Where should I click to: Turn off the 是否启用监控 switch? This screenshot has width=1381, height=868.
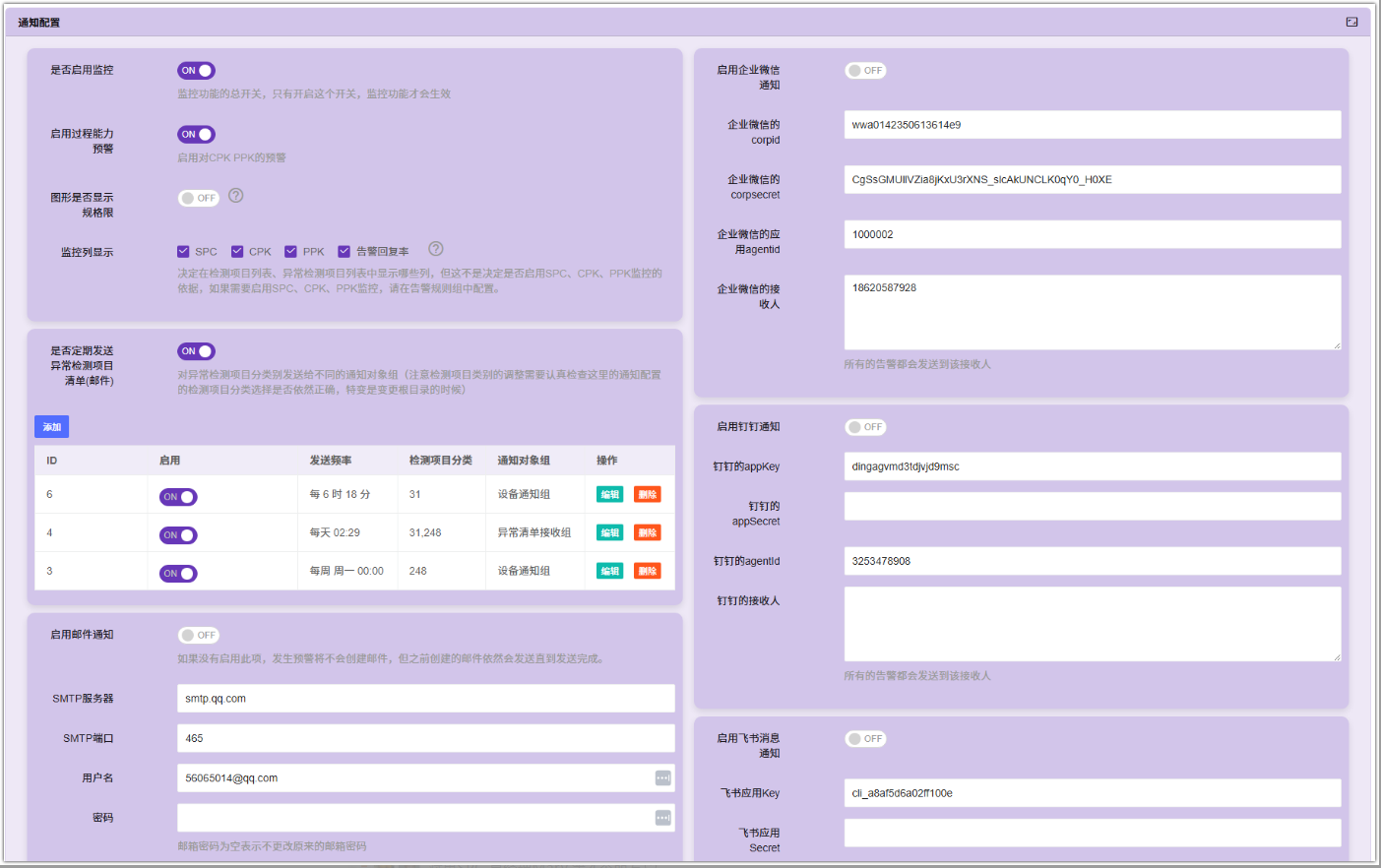click(x=196, y=71)
